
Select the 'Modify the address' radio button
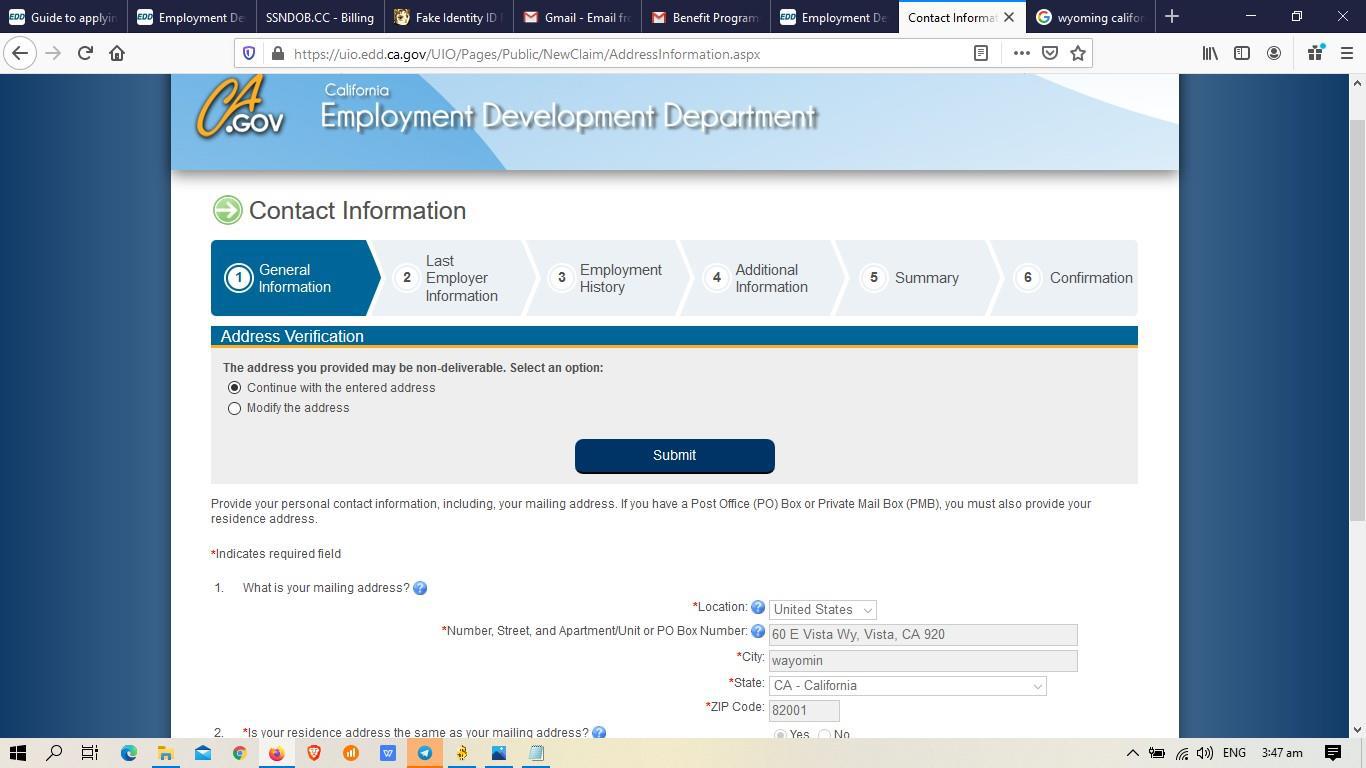coord(235,408)
